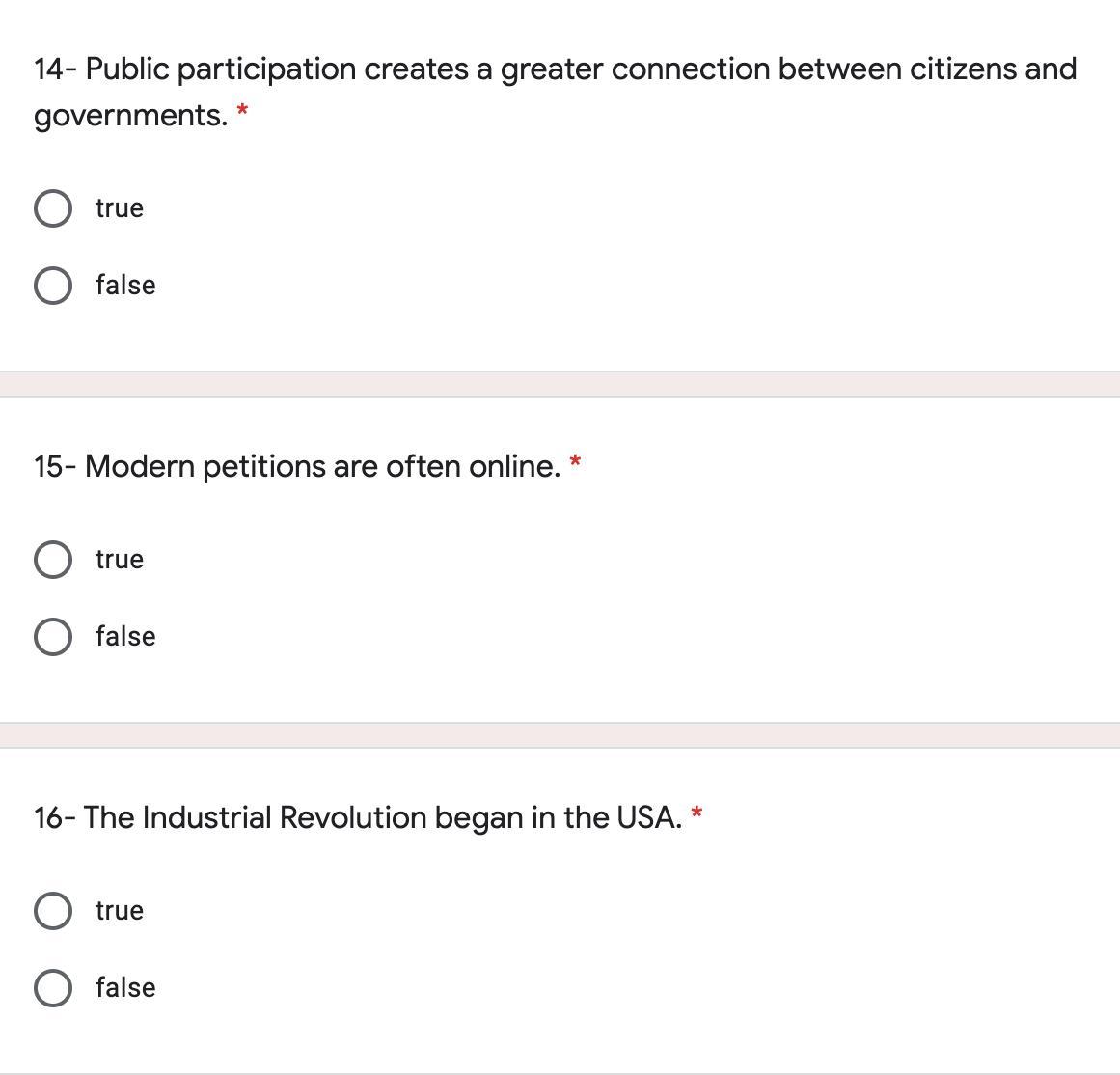Choose true radio for Modern petitions question
Screen dimensions: 1120x1075
52,560
